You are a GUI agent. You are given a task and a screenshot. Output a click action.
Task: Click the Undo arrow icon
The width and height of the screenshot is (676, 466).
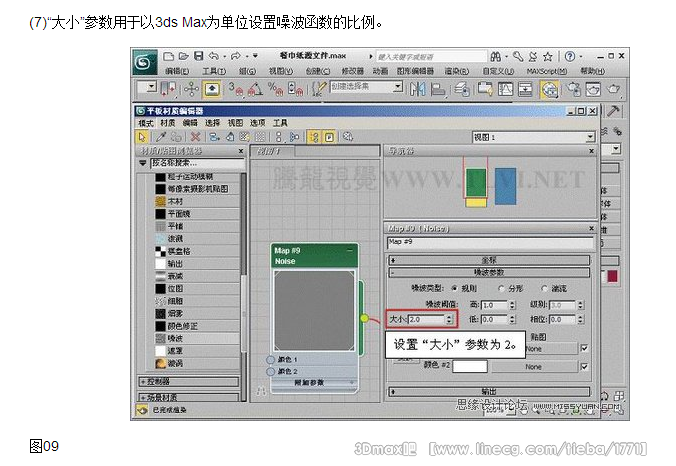(x=214, y=56)
